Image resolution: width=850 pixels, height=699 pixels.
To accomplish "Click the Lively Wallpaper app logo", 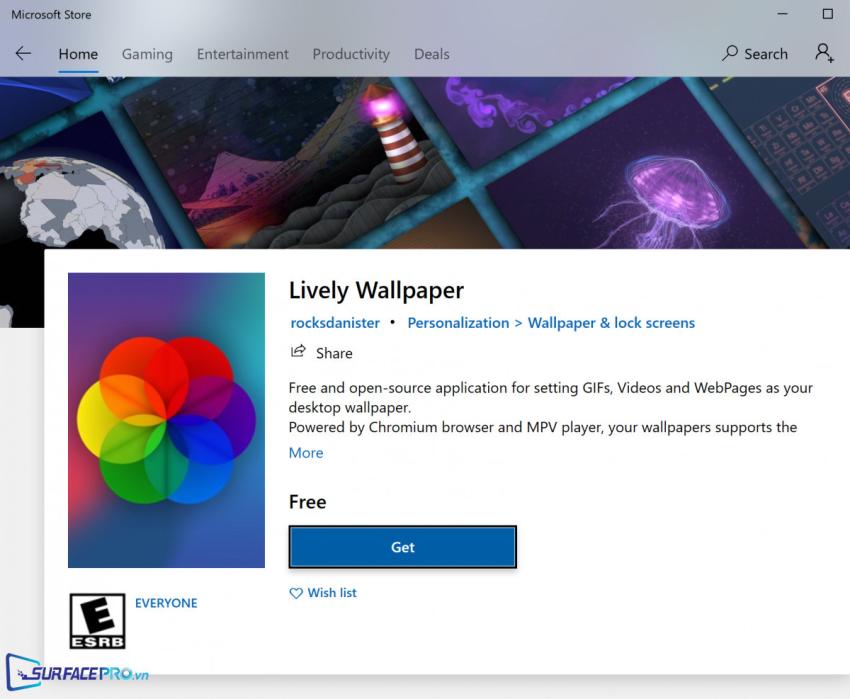I will tap(166, 420).
